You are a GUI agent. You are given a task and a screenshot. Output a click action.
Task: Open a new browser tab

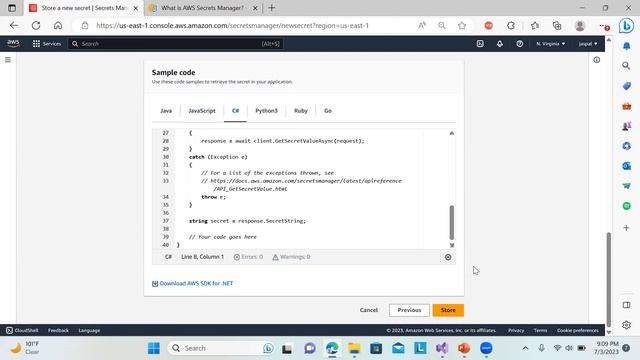click(x=271, y=8)
